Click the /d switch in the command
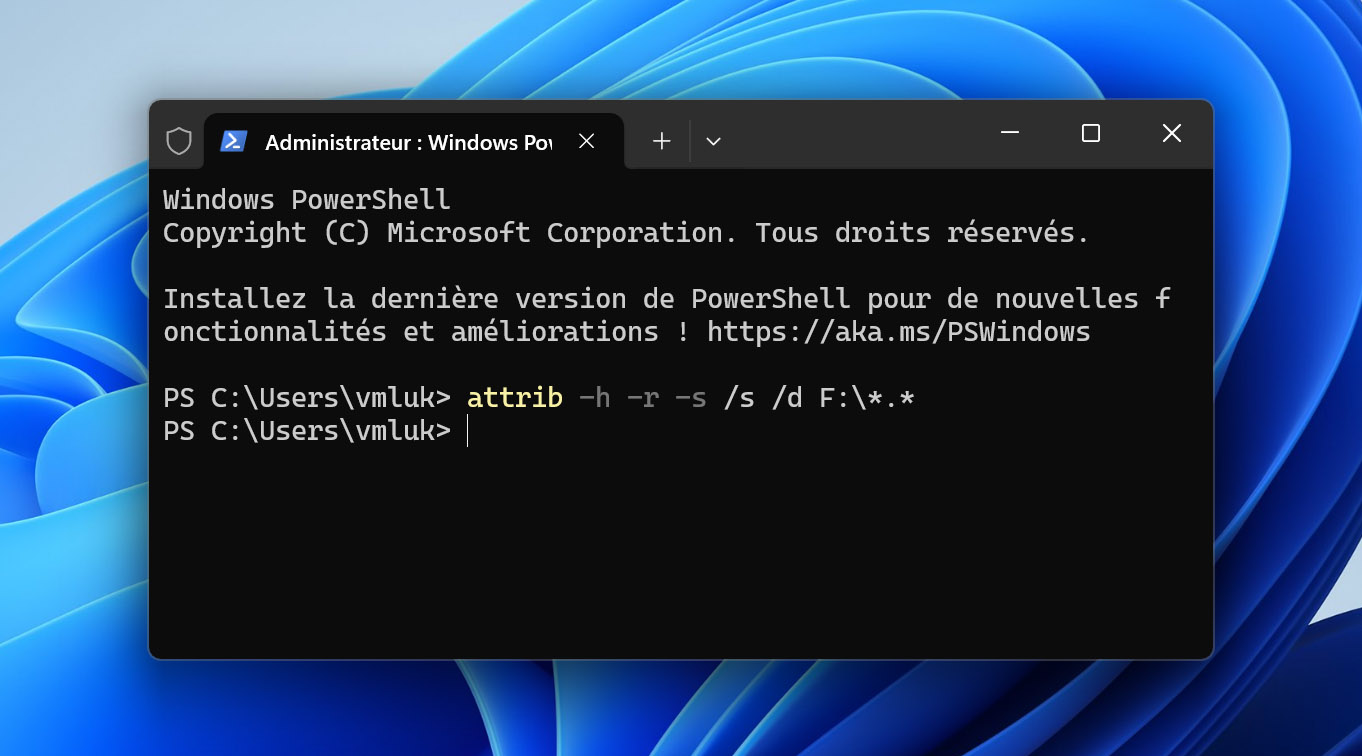The height and width of the screenshot is (756, 1362). point(787,398)
